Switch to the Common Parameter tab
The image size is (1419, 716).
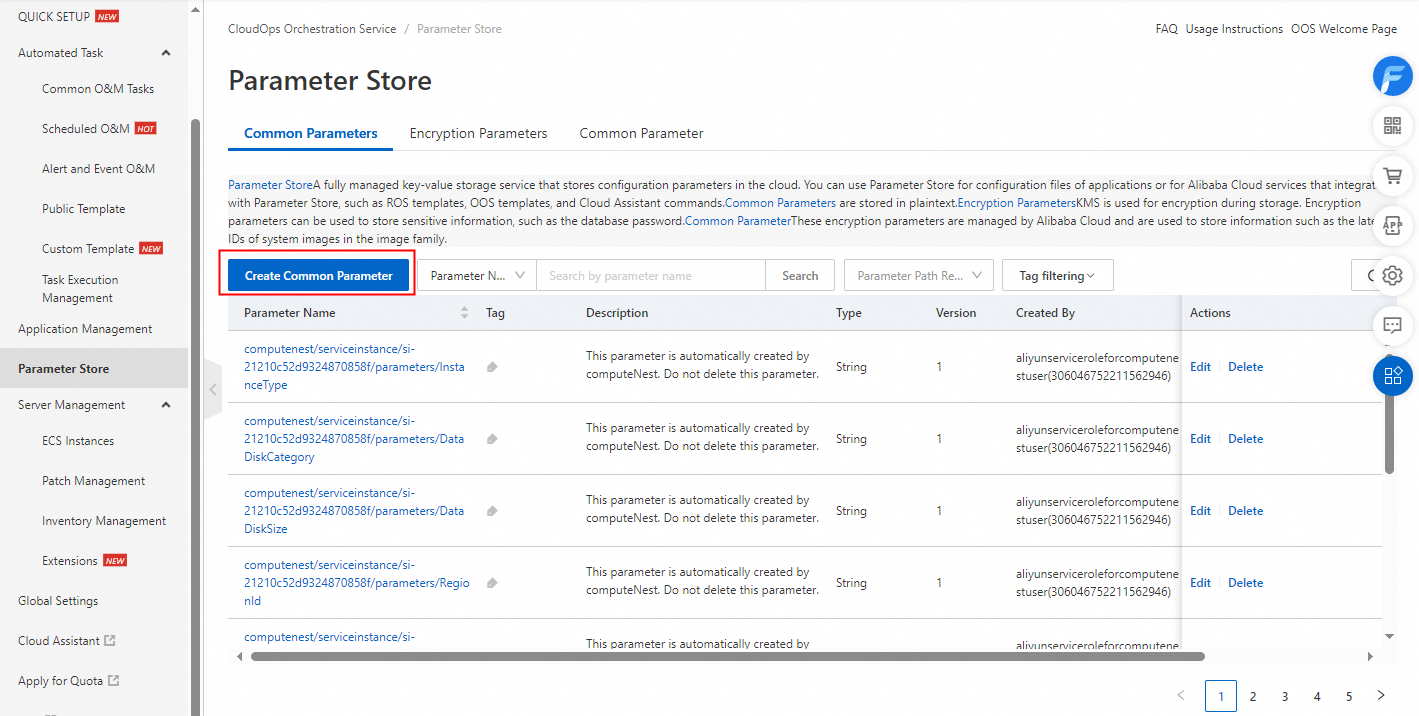point(642,133)
